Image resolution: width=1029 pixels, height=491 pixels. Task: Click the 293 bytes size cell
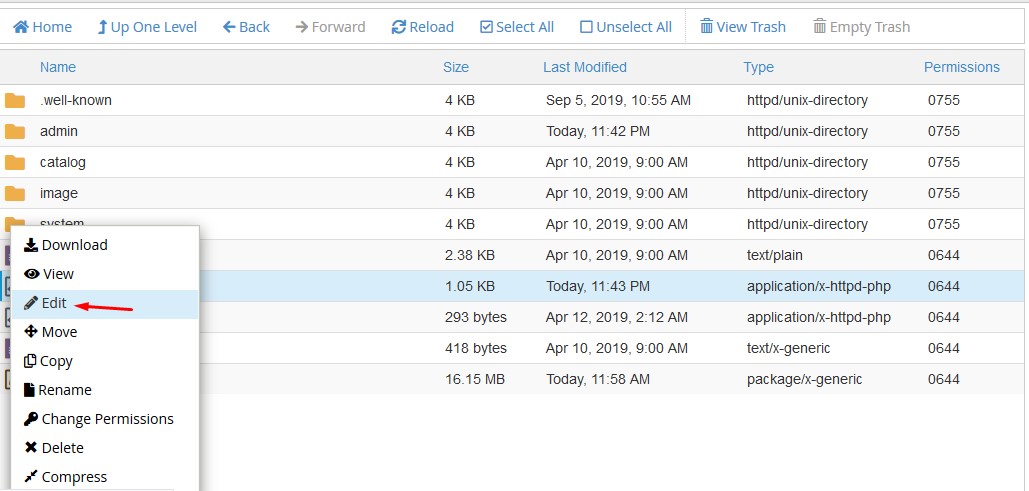476,317
